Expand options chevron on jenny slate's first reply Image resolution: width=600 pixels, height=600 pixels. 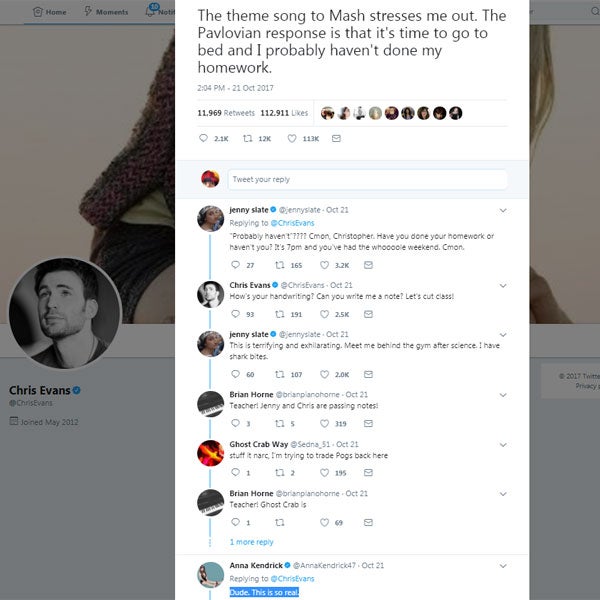point(502,210)
